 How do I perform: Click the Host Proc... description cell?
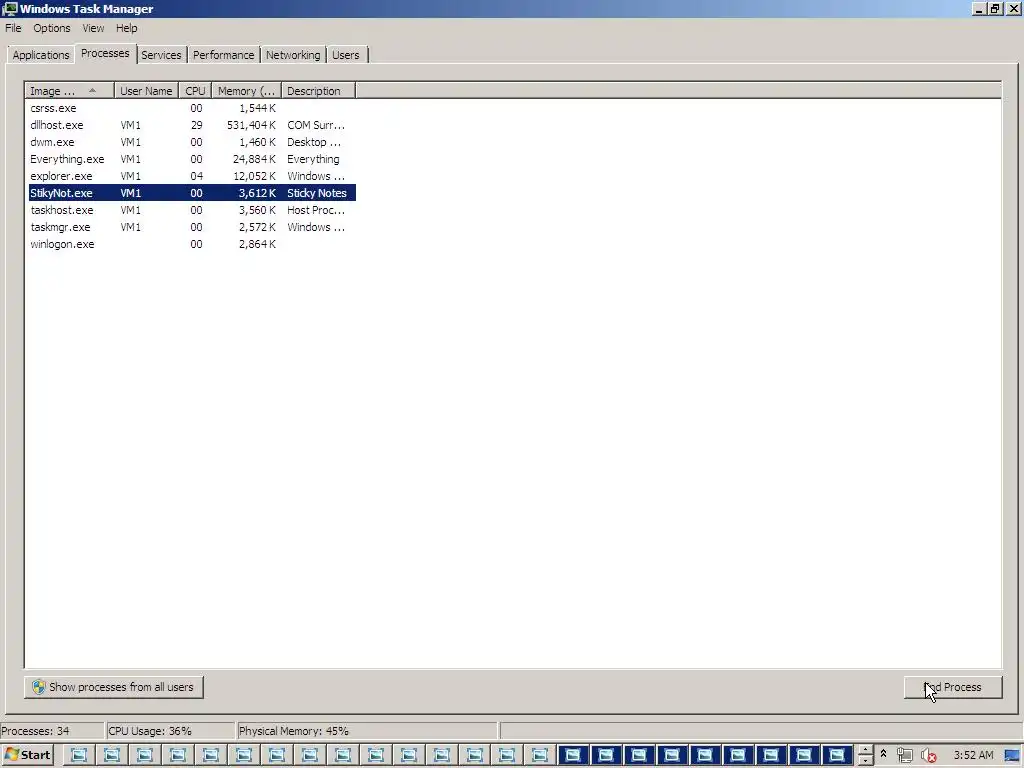click(x=316, y=210)
